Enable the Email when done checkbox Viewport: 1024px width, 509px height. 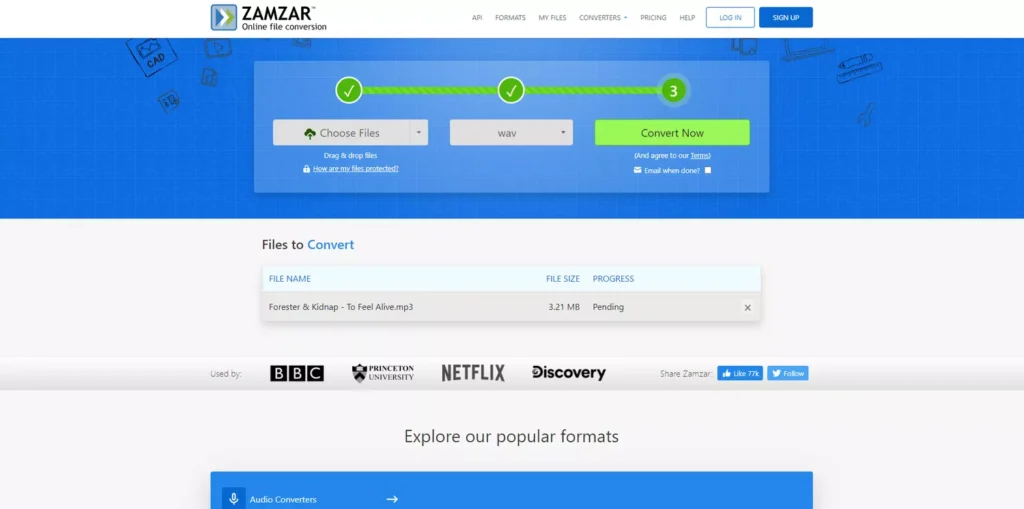(x=708, y=170)
